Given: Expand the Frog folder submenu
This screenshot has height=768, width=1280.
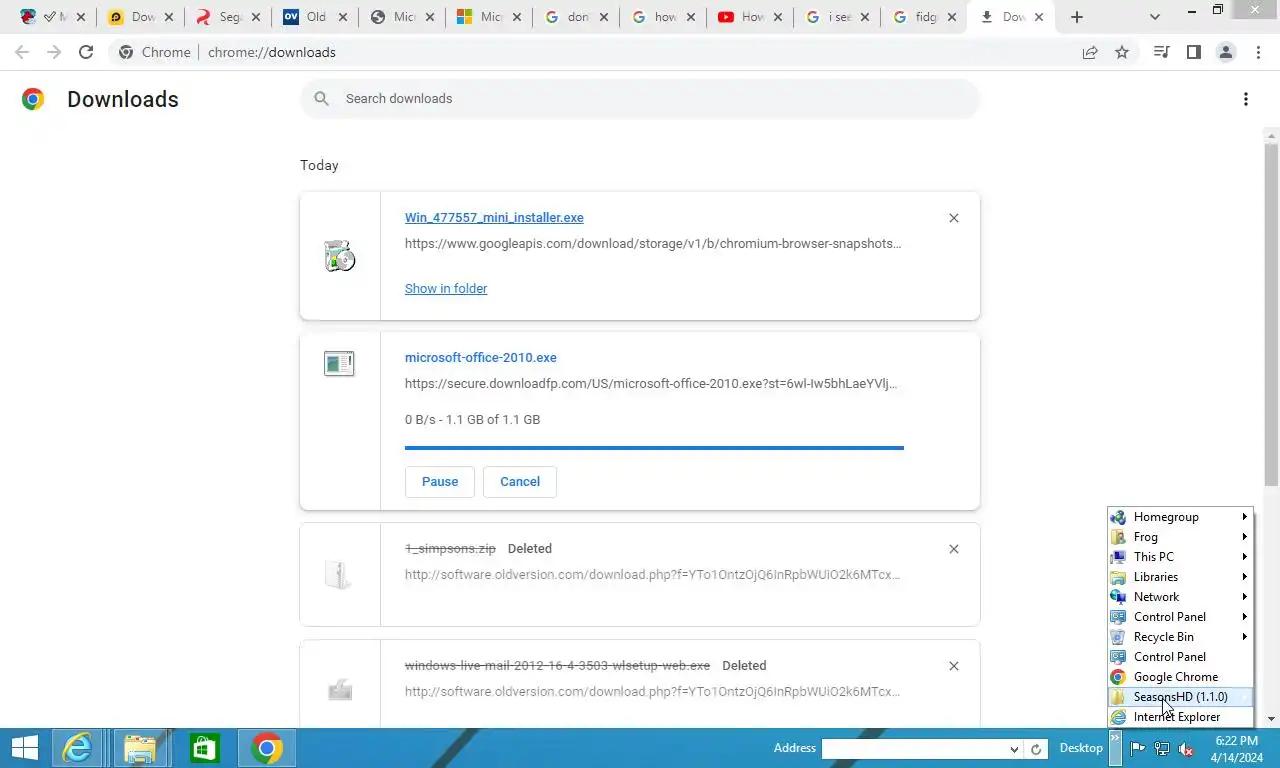Looking at the screenshot, I should (1180, 537).
